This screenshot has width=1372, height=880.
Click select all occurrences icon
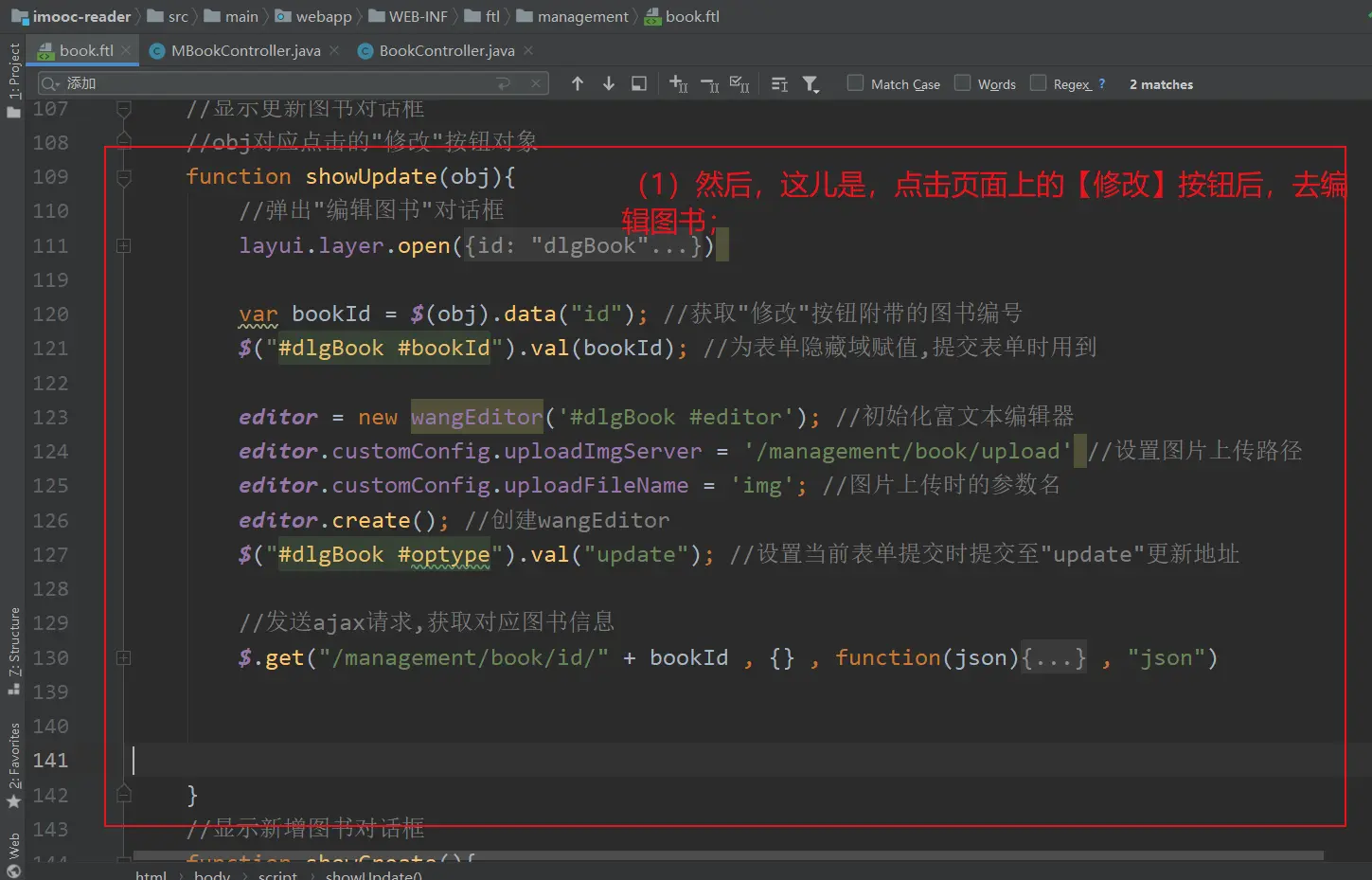coord(739,84)
